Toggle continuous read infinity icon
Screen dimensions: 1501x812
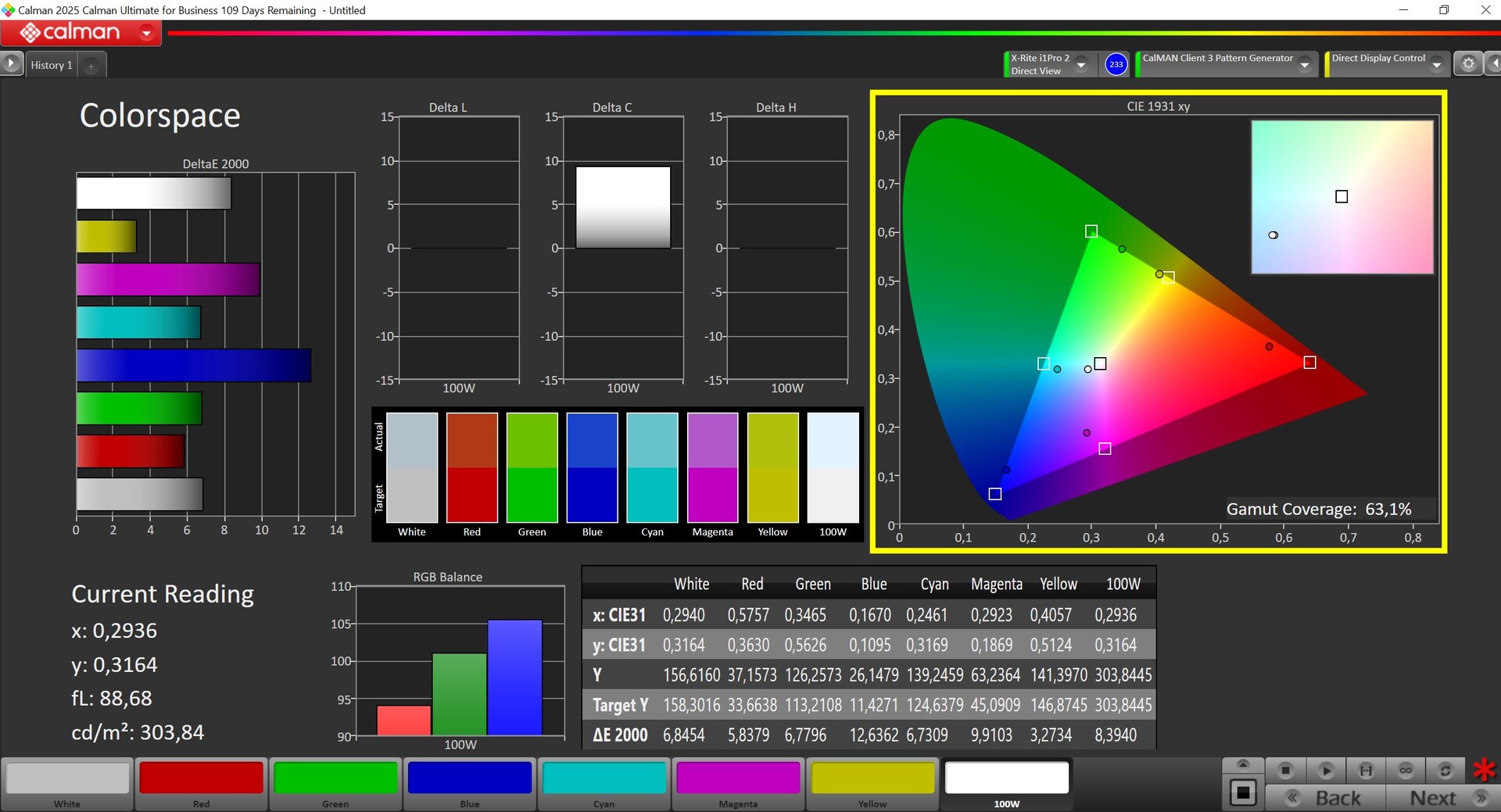pos(1406,771)
